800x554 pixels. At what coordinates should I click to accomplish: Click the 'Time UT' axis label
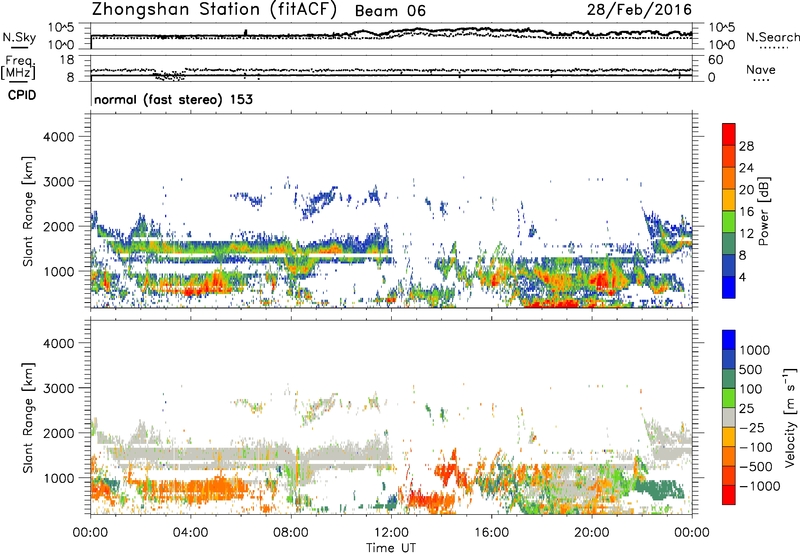[391, 548]
